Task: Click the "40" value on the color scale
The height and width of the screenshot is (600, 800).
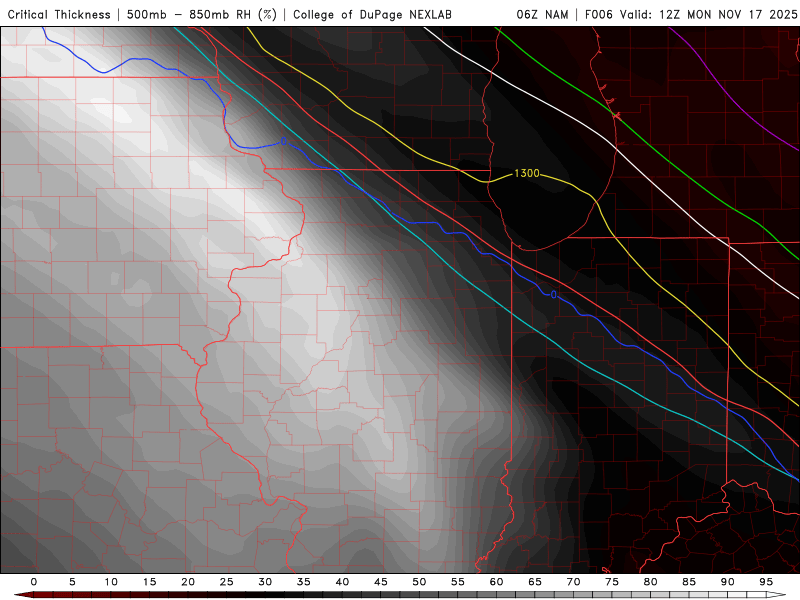Action: pos(342,582)
